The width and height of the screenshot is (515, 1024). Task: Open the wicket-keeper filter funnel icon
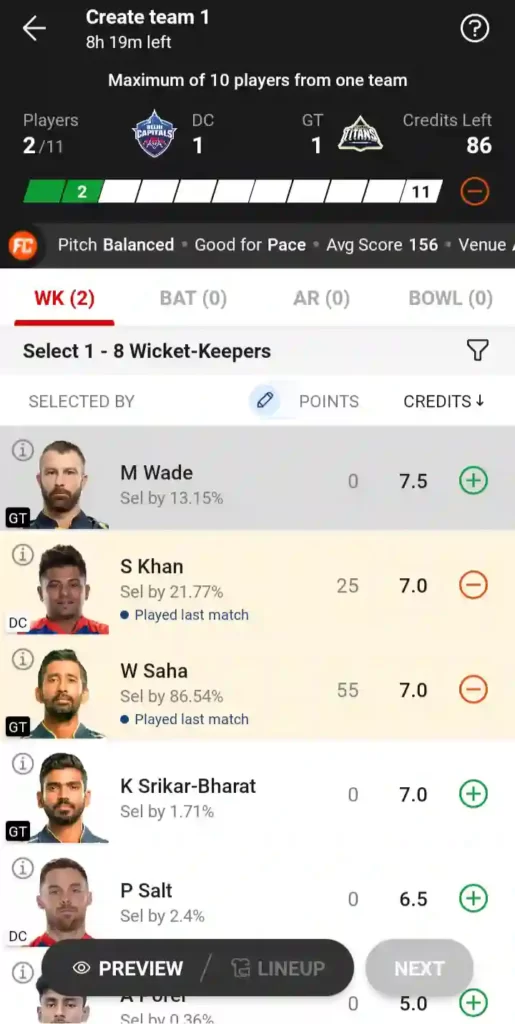point(478,351)
